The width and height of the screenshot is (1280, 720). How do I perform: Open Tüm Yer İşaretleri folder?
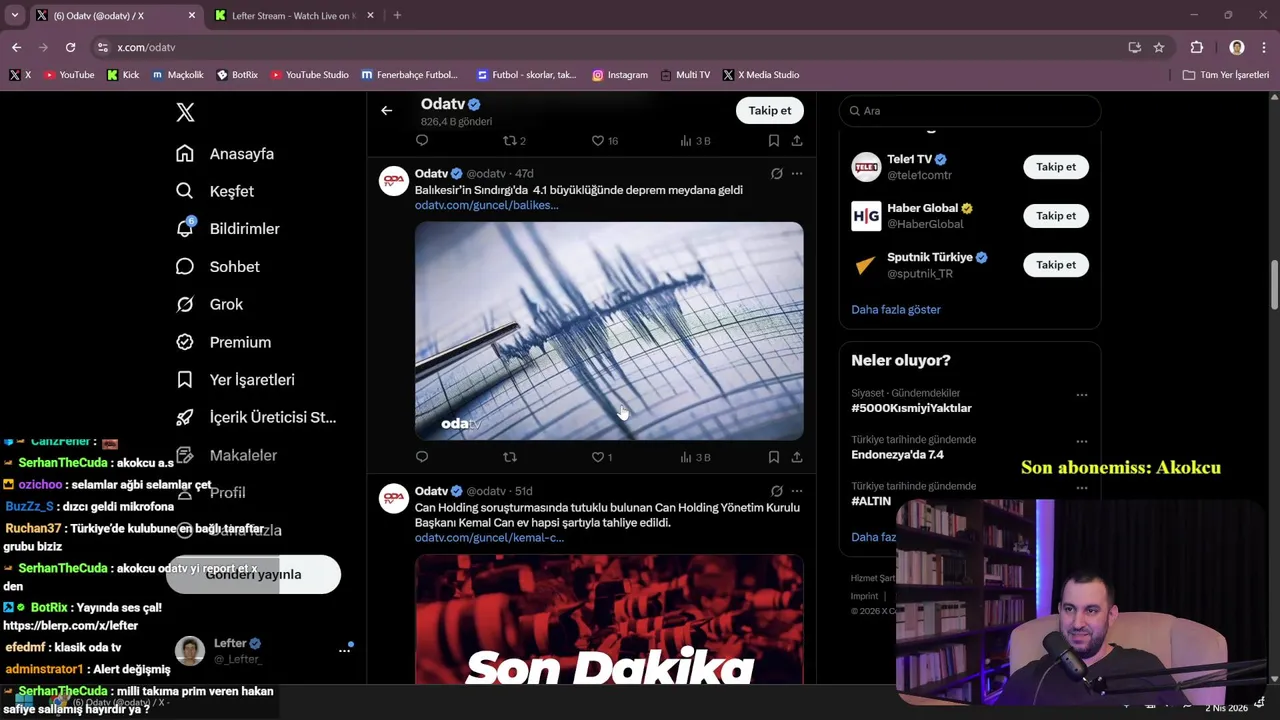tap(1226, 75)
